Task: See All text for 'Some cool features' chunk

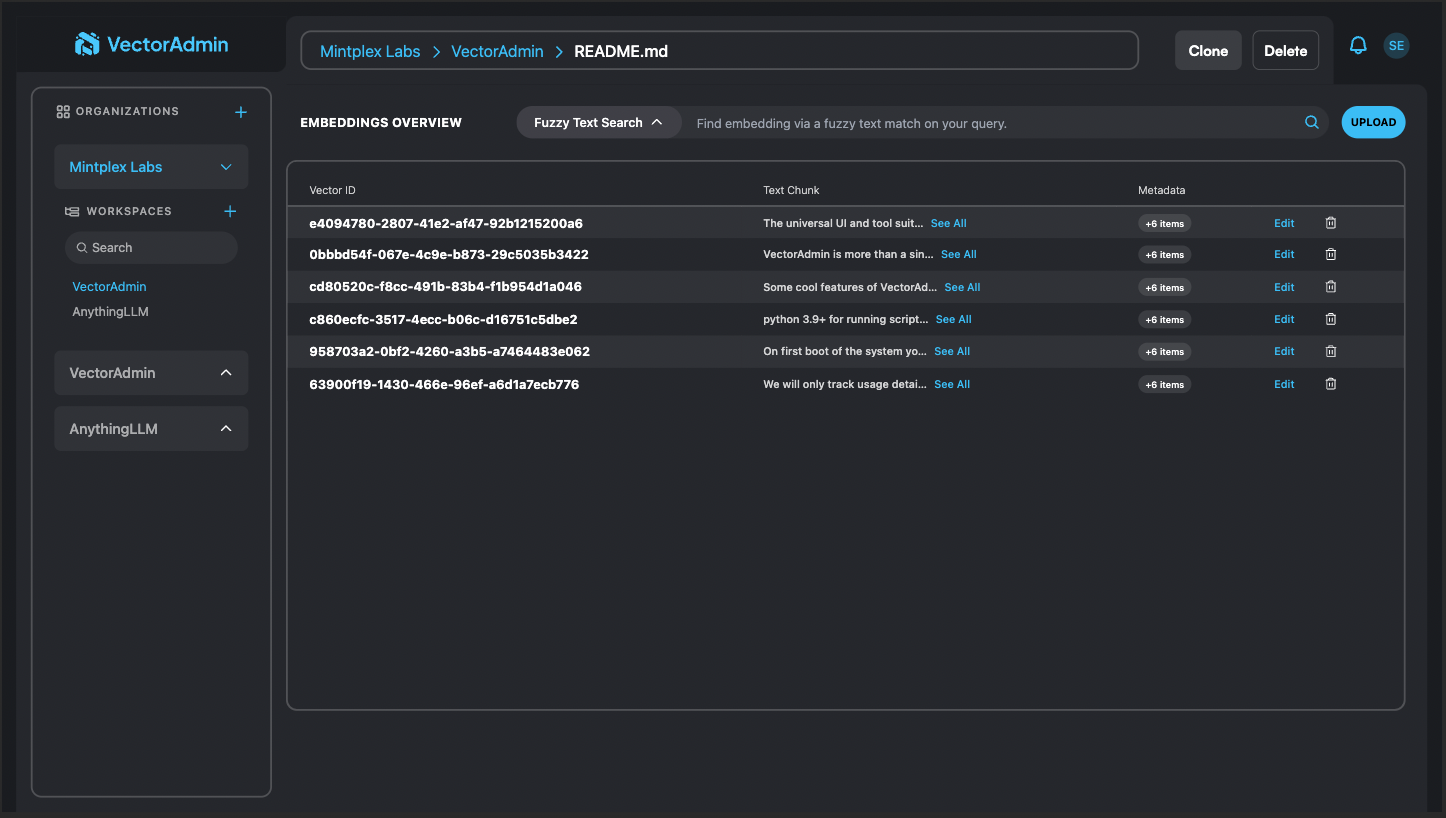Action: tap(962, 287)
